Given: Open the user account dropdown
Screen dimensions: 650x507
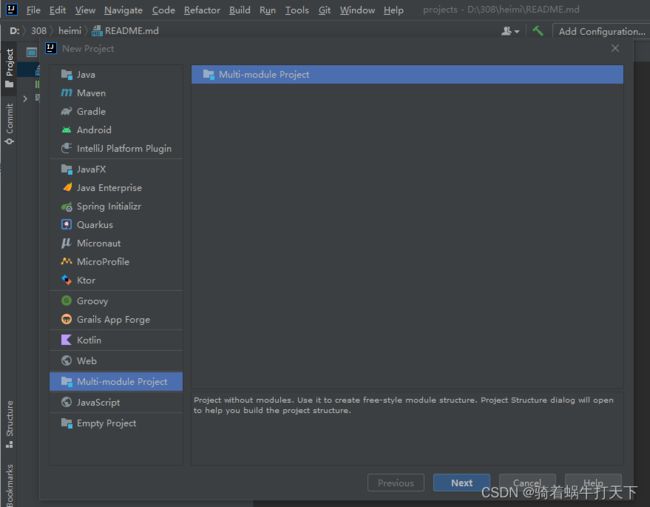Looking at the screenshot, I should pos(510,31).
